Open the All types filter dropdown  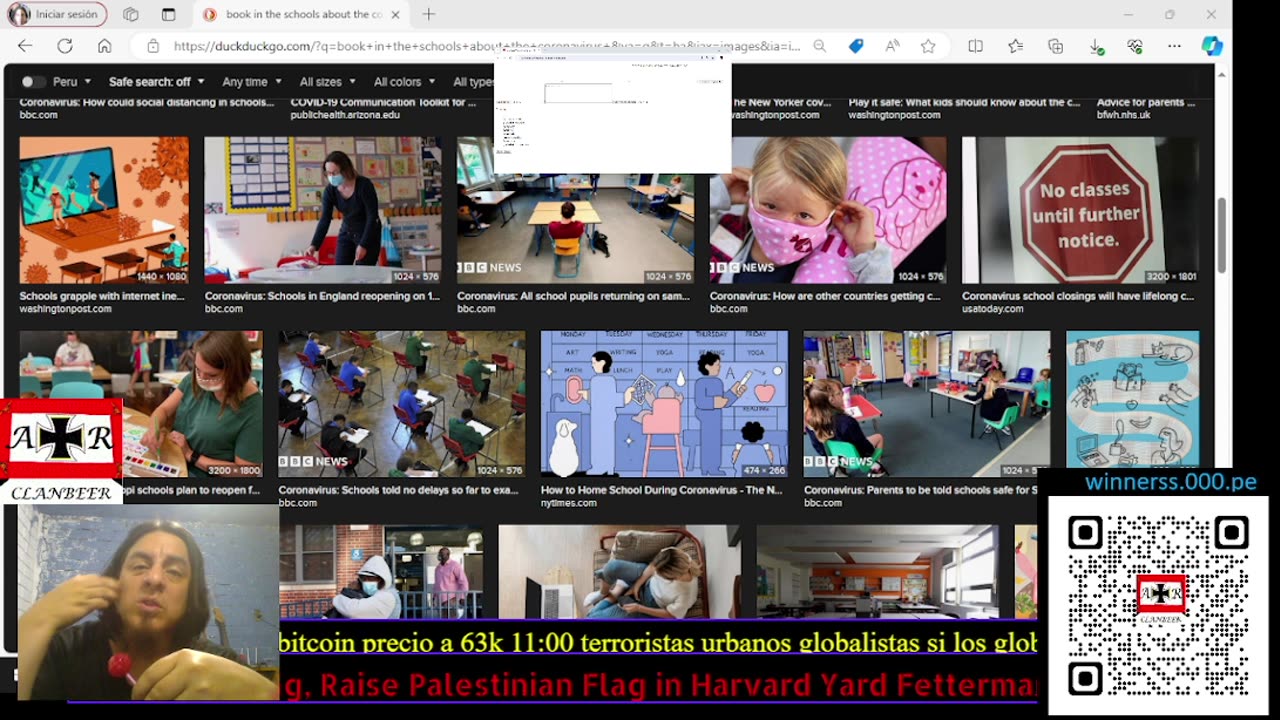[x=473, y=82]
